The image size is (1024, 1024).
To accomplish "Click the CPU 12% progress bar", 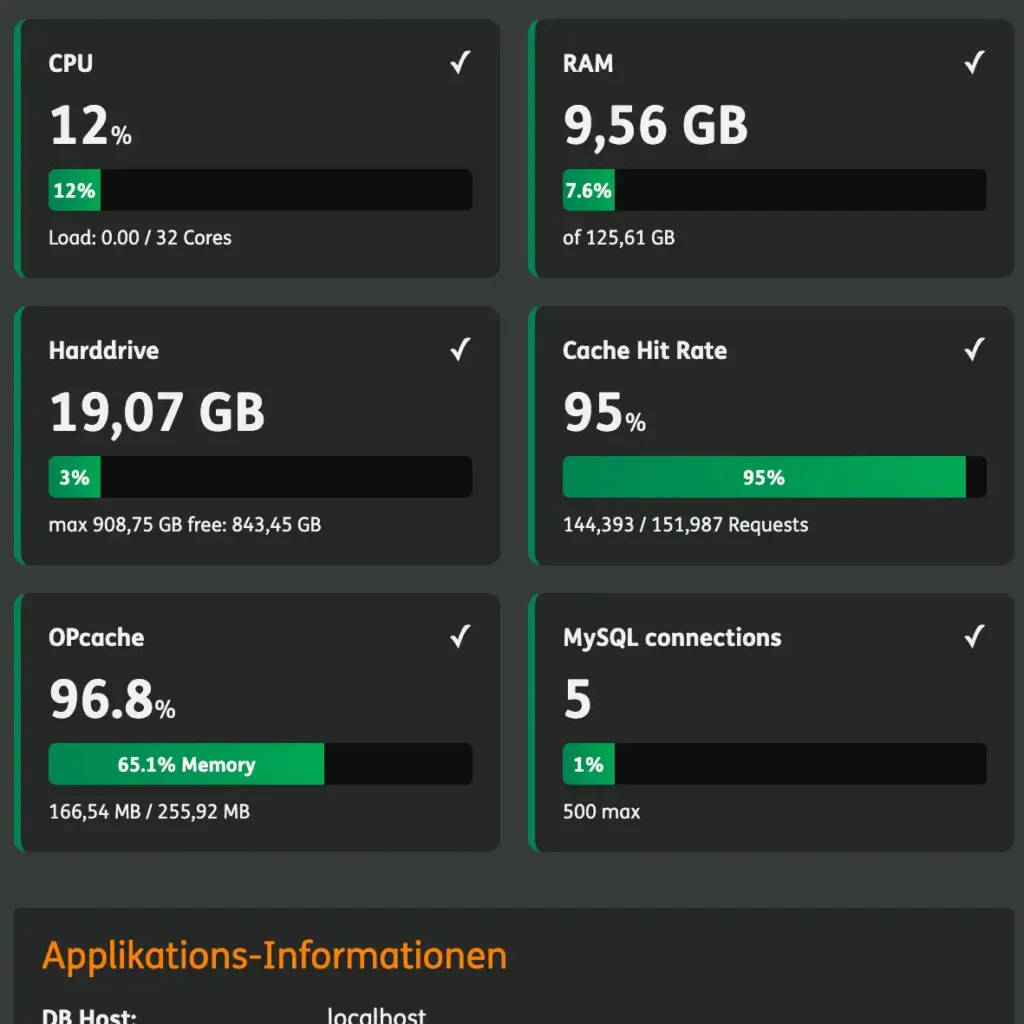I will (x=260, y=190).
